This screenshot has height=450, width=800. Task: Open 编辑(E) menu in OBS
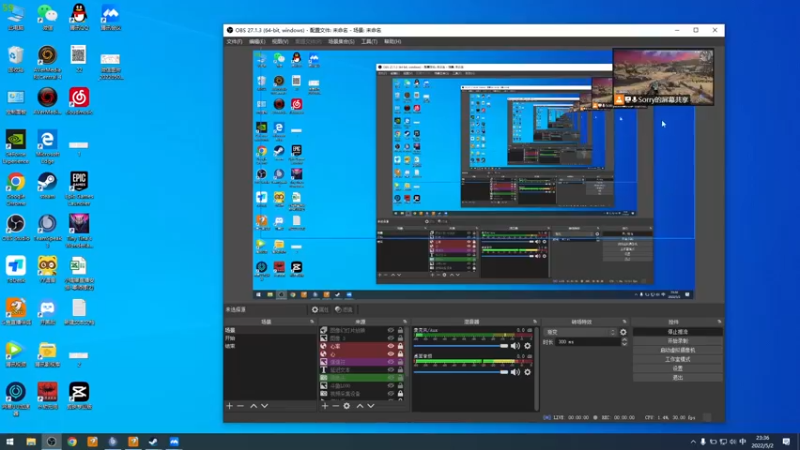(x=257, y=41)
